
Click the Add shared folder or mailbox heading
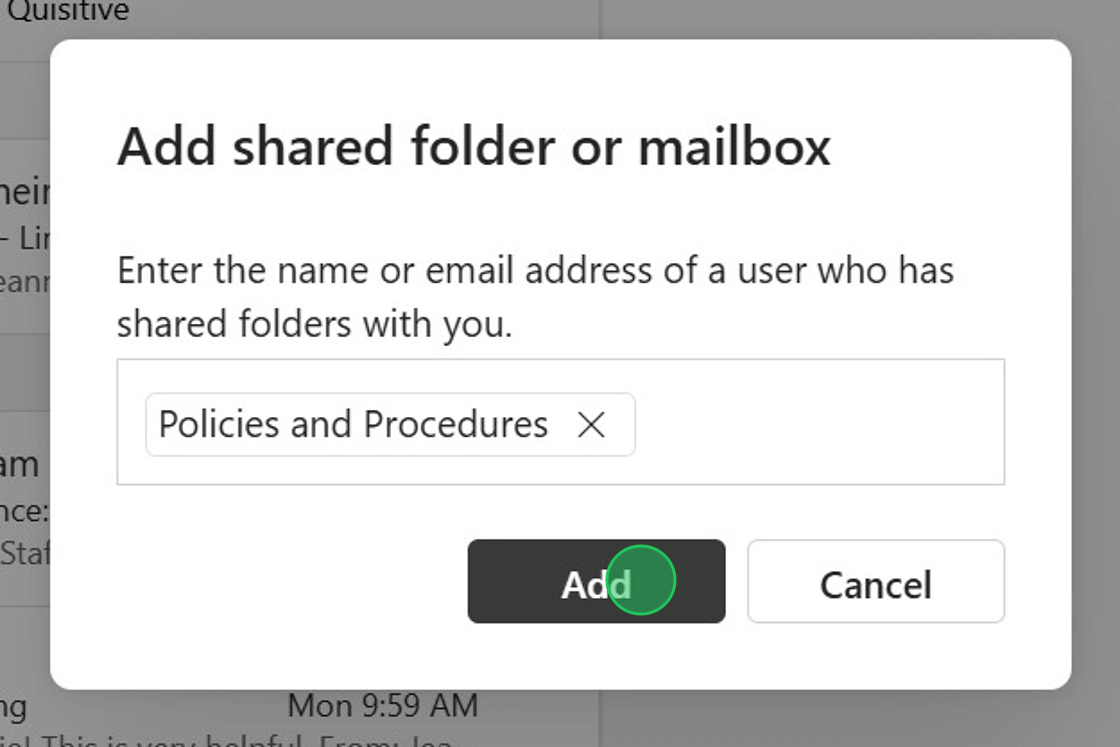pos(473,146)
